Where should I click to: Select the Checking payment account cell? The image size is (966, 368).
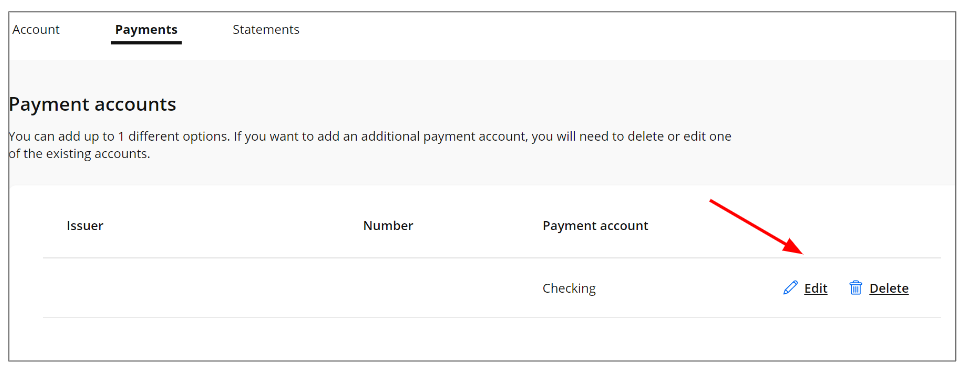(569, 288)
